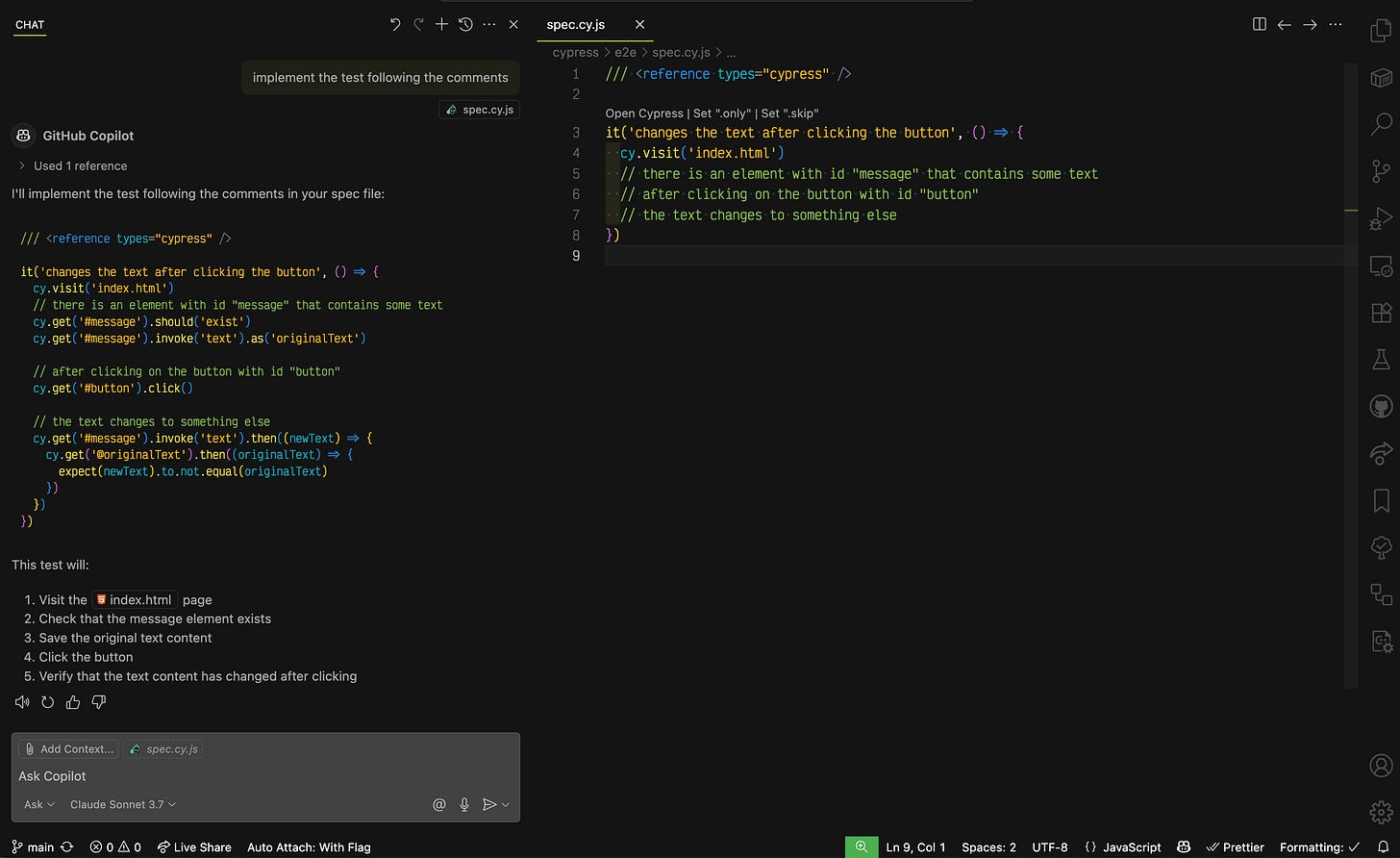
Task: Open problems errors and warnings indicator
Action: (115, 847)
